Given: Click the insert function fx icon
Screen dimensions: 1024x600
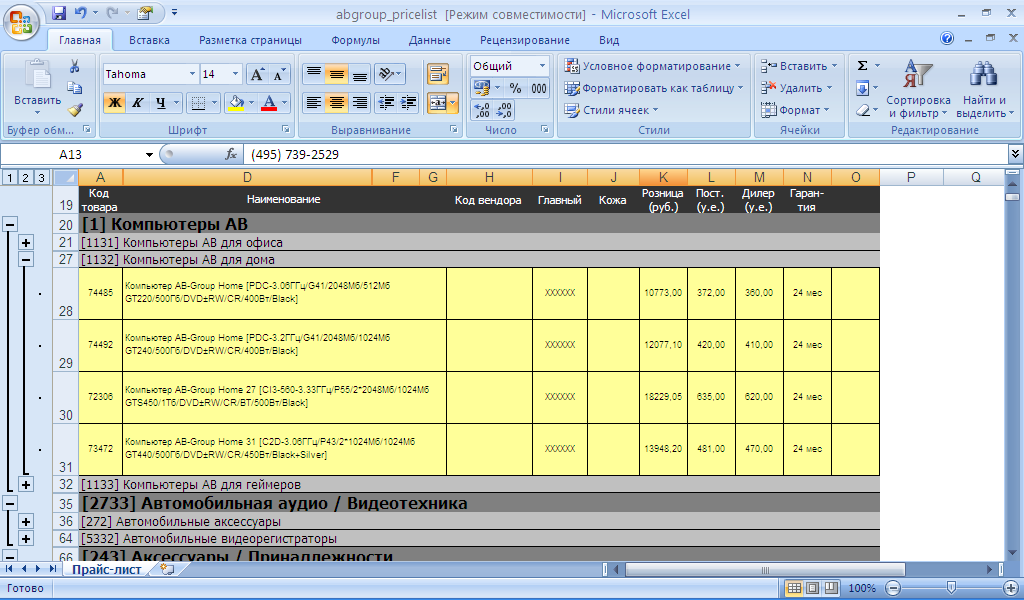Looking at the screenshot, I should click(231, 155).
